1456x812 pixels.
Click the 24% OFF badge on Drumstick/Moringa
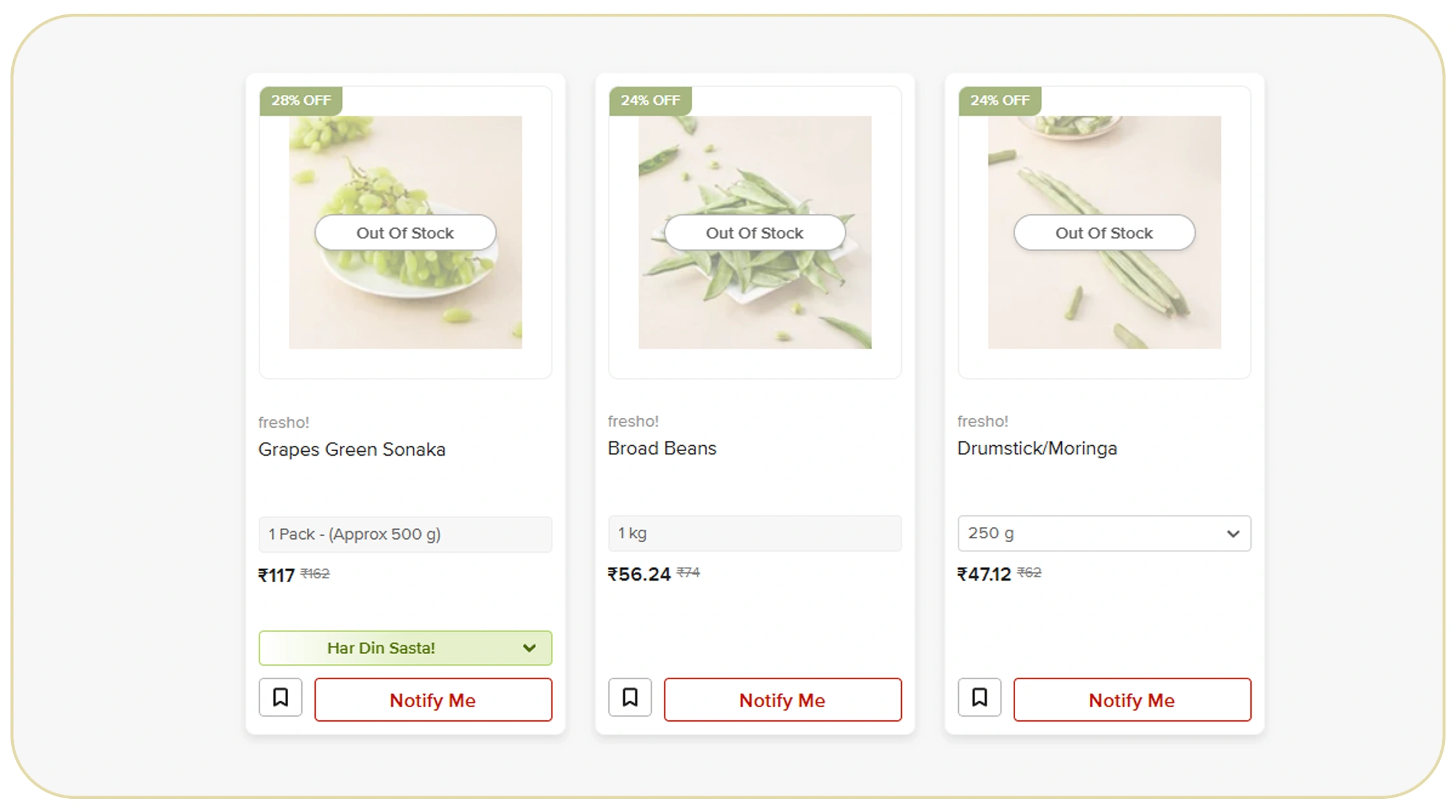coord(999,101)
